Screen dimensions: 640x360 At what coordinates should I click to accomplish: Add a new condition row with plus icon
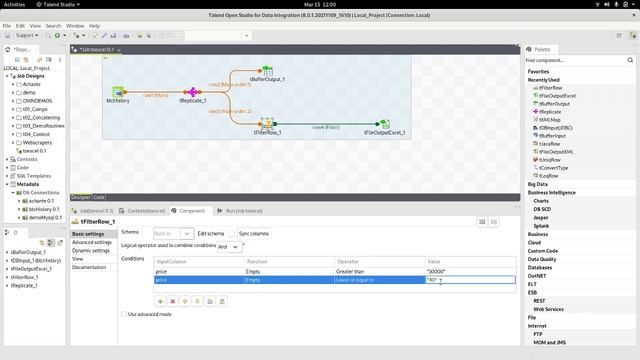pyautogui.click(x=160, y=301)
